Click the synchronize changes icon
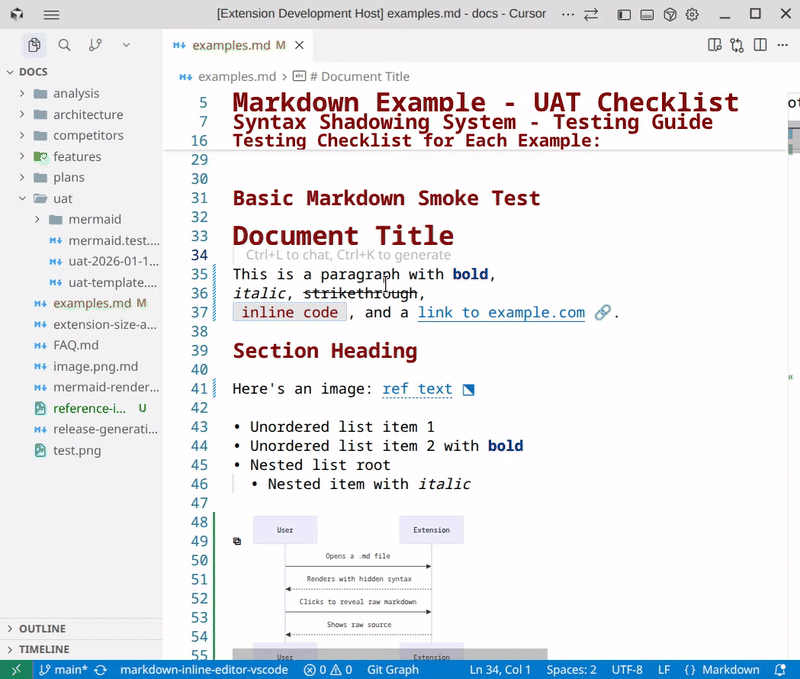Image resolution: width=800 pixels, height=679 pixels. (x=101, y=669)
